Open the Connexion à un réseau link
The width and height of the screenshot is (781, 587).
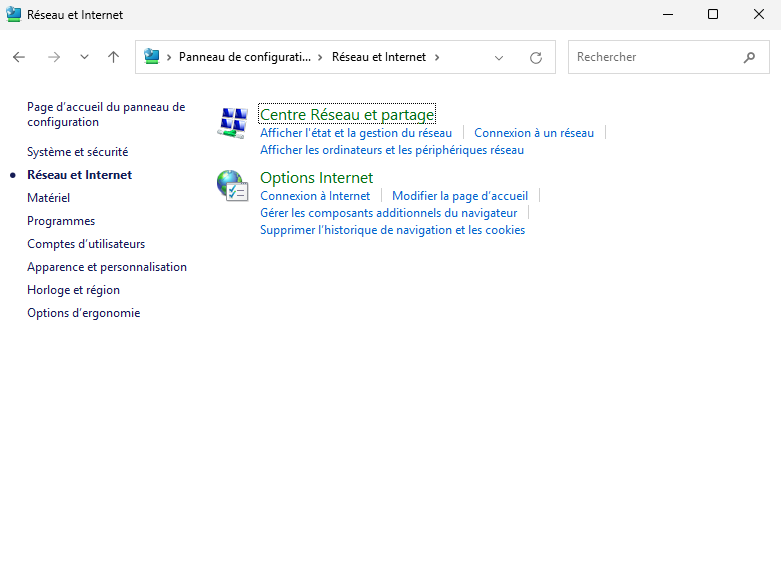533,133
